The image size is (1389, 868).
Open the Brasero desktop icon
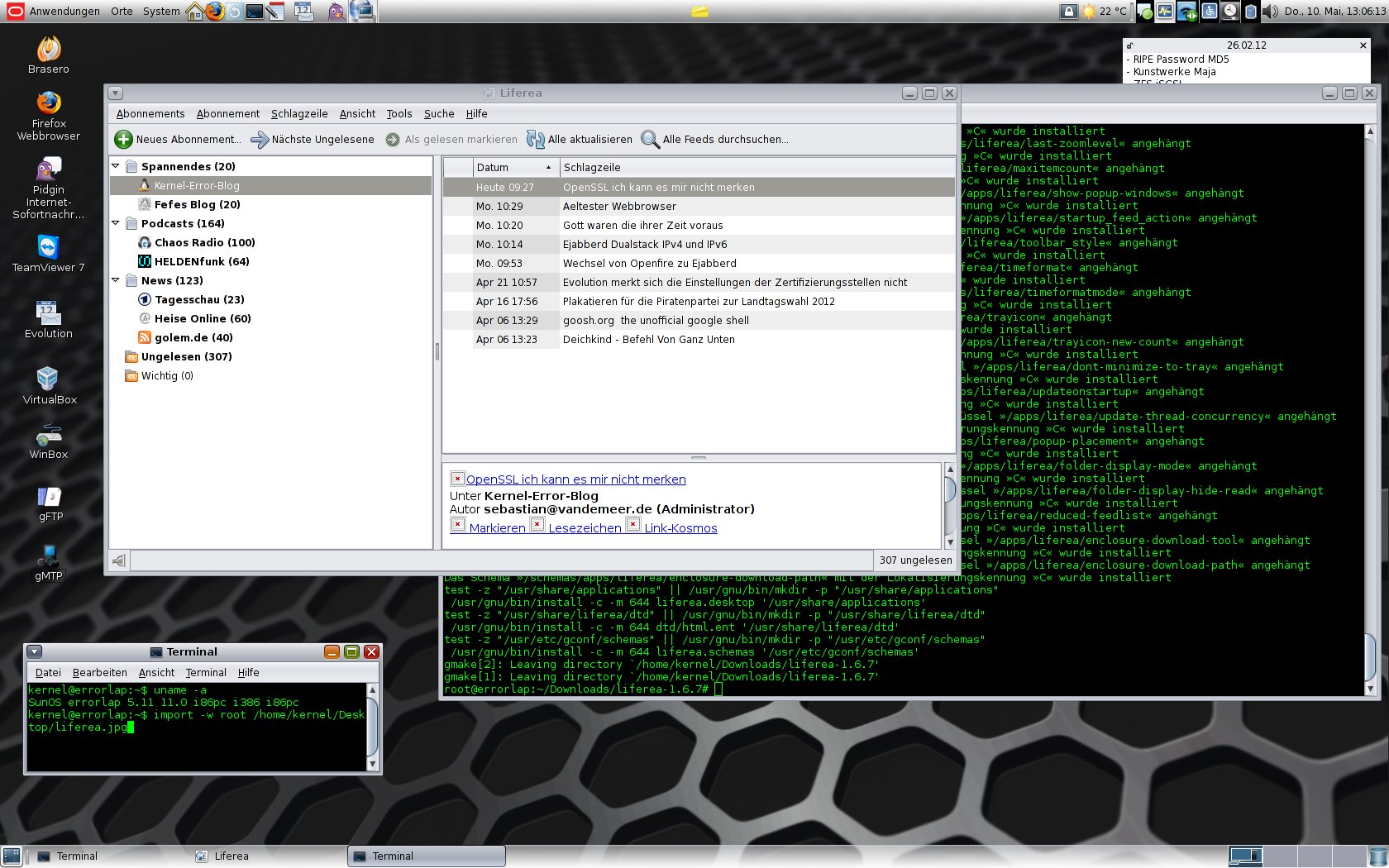pyautogui.click(x=49, y=55)
